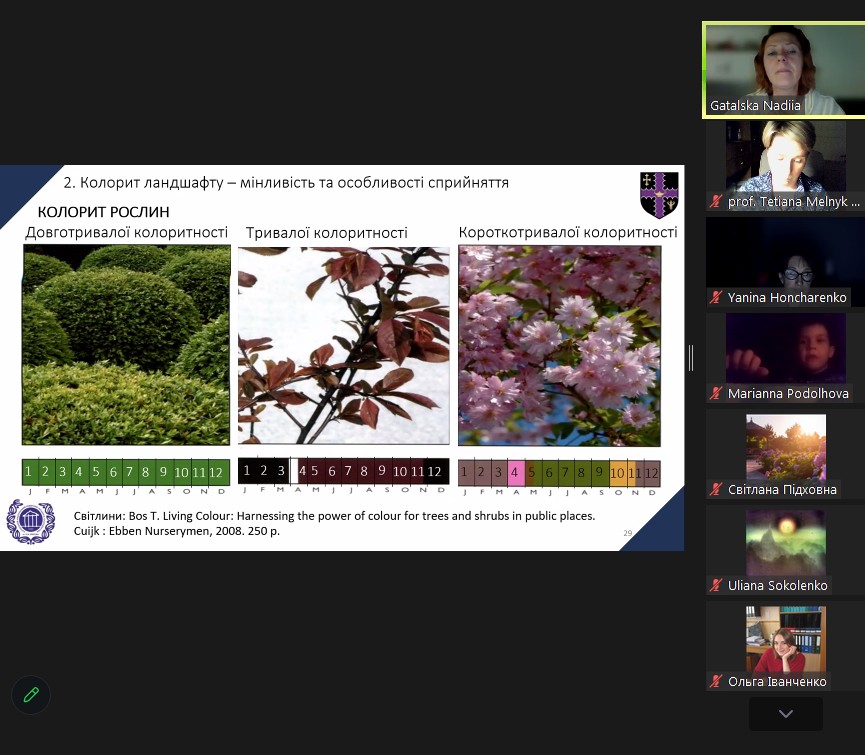Click muted mic icon beside Marianna Podolhova
865x755 pixels.
[x=716, y=394]
